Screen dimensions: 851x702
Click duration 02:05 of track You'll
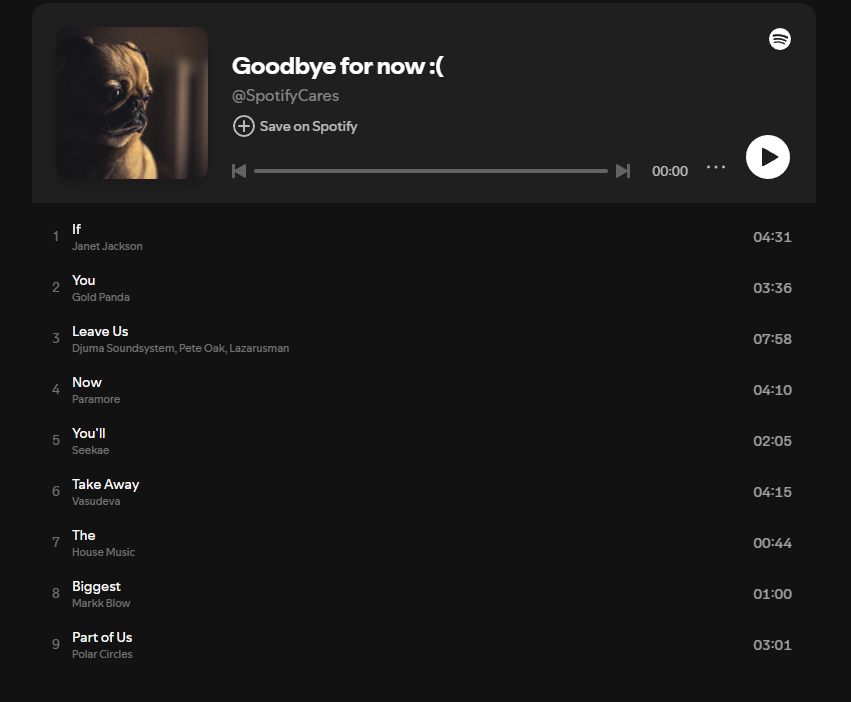pyautogui.click(x=772, y=441)
